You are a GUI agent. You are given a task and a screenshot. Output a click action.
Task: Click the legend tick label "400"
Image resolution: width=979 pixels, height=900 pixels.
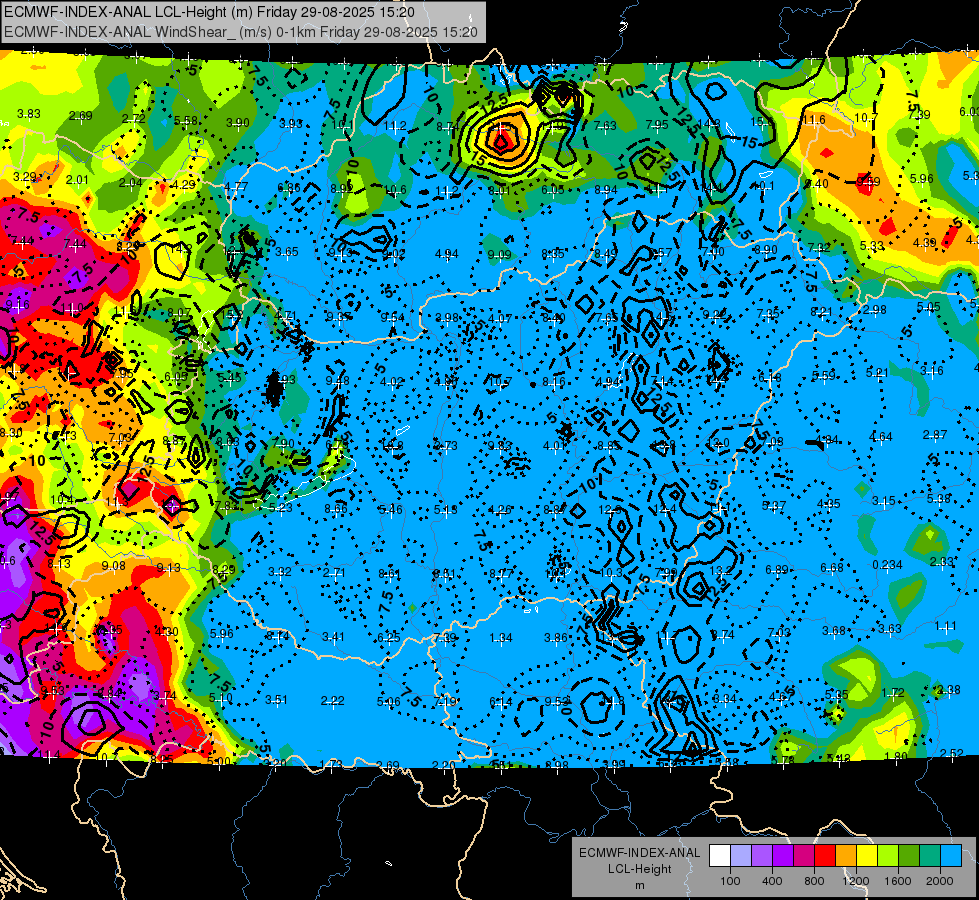tap(772, 881)
